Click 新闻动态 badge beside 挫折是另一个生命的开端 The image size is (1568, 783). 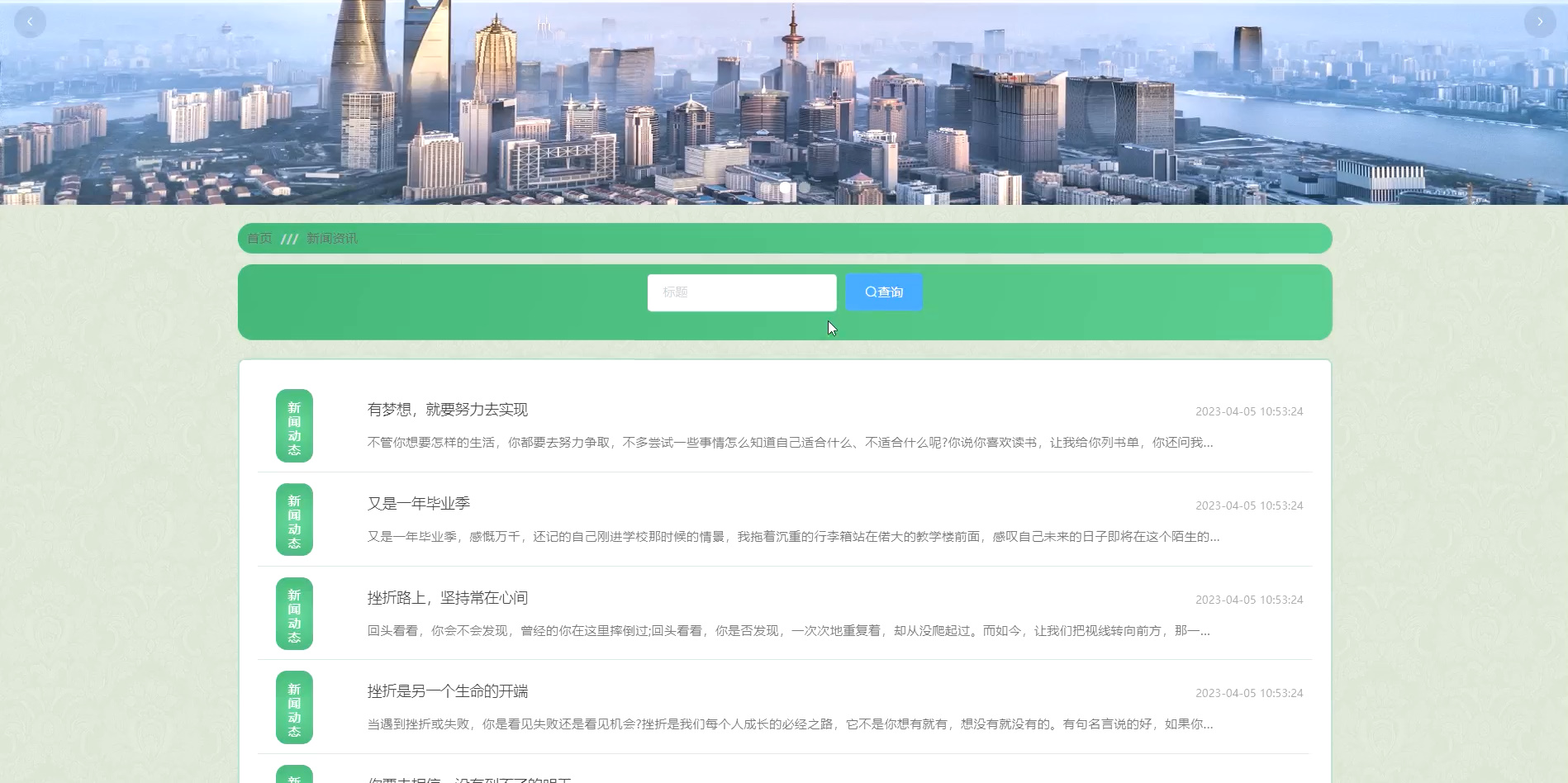pos(294,708)
